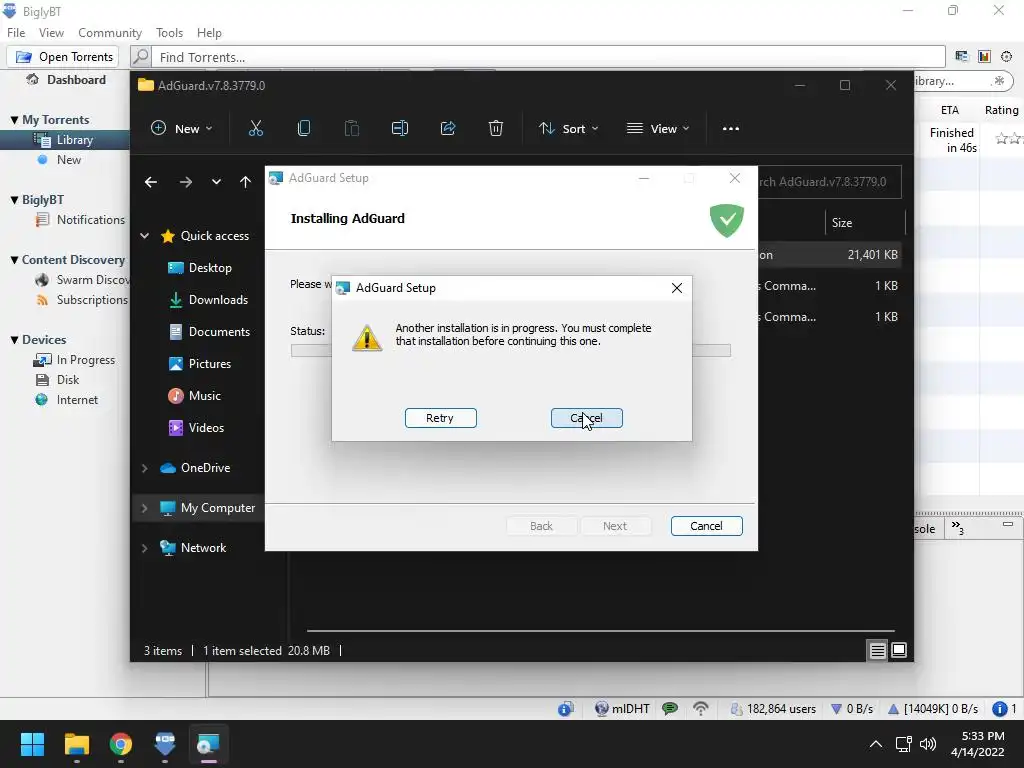Open the View dropdown in Explorer
The image size is (1024, 768).
(x=658, y=129)
